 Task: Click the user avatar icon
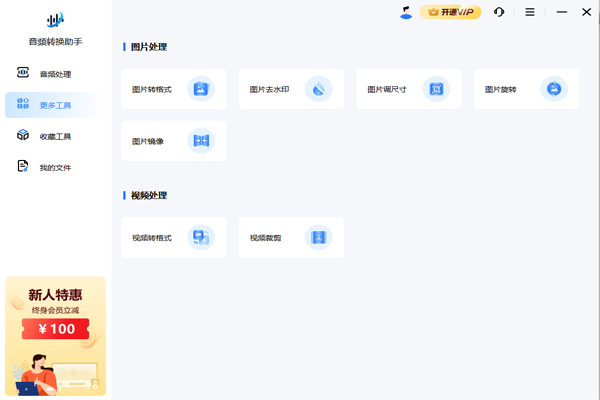click(x=405, y=12)
